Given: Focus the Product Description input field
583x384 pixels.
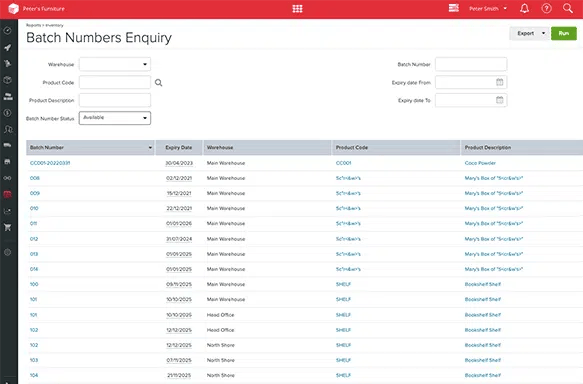Looking at the screenshot, I should [115, 100].
